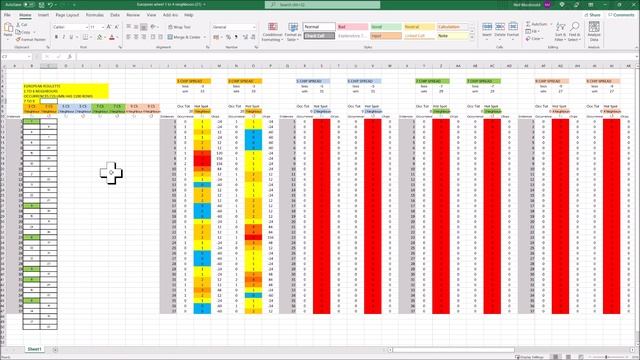
Task: Click the Percent Style icon
Action: 229,37
